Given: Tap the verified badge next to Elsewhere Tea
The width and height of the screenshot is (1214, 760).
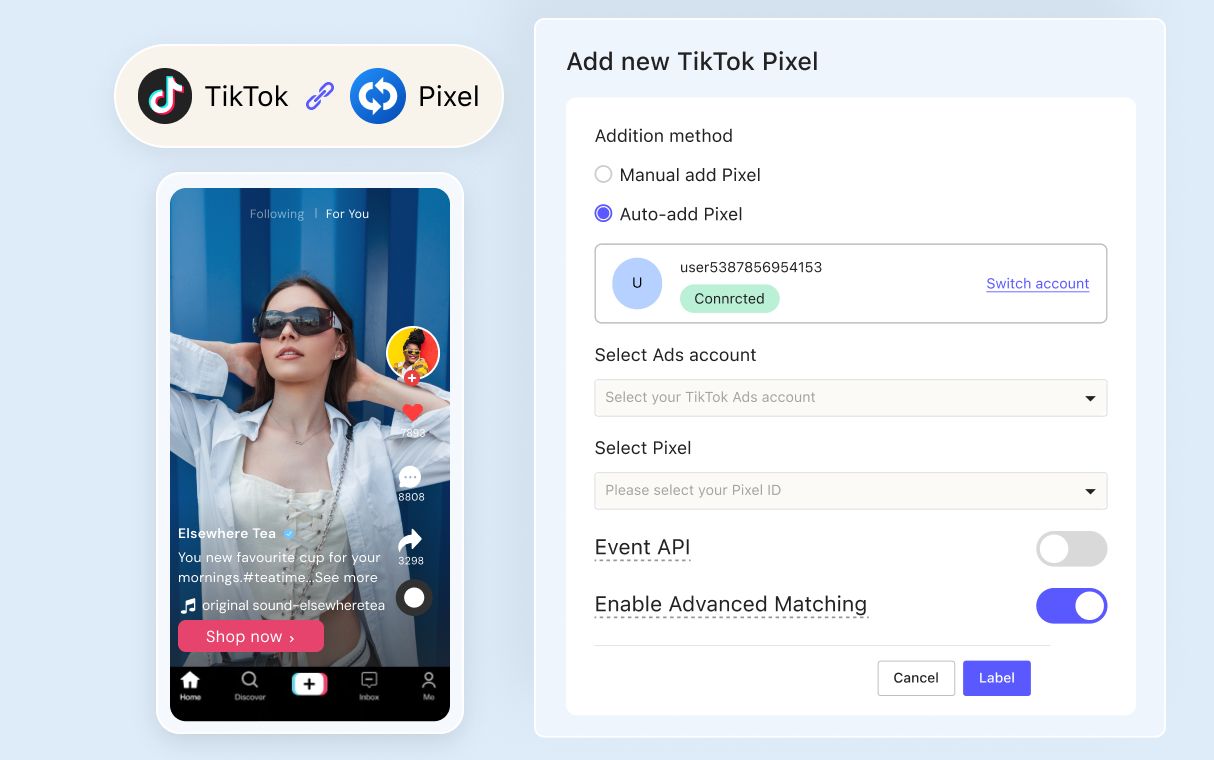Looking at the screenshot, I should click(x=289, y=534).
